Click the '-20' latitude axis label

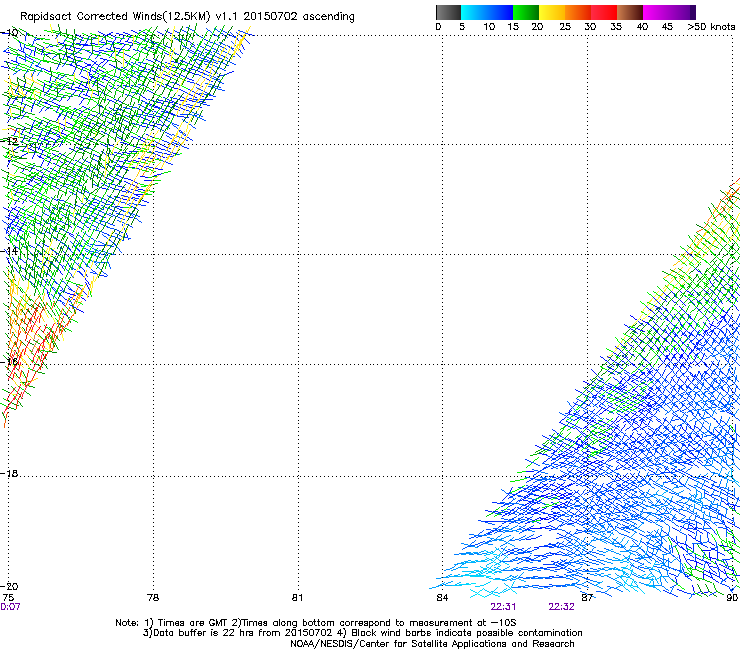coord(9,586)
